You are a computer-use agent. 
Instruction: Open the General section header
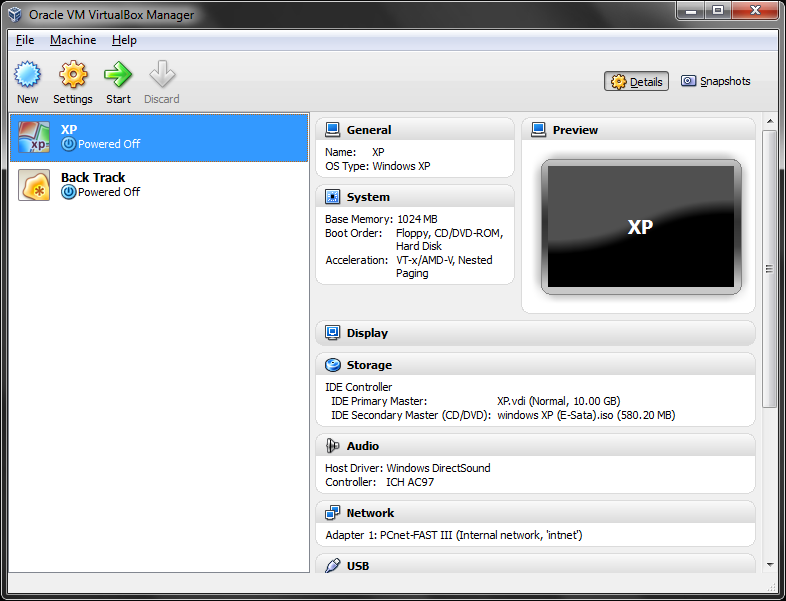pos(415,129)
